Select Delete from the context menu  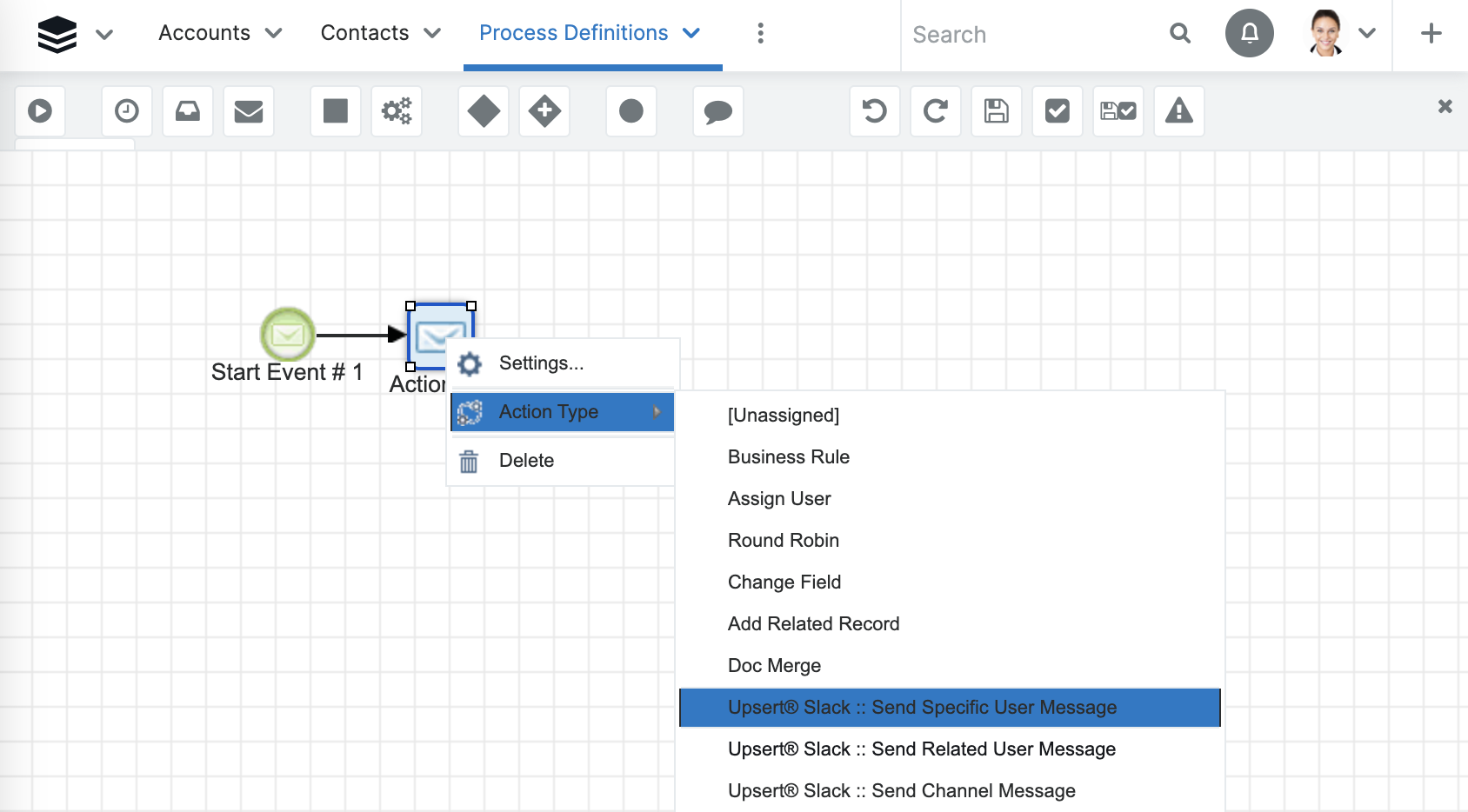pyautogui.click(x=525, y=460)
